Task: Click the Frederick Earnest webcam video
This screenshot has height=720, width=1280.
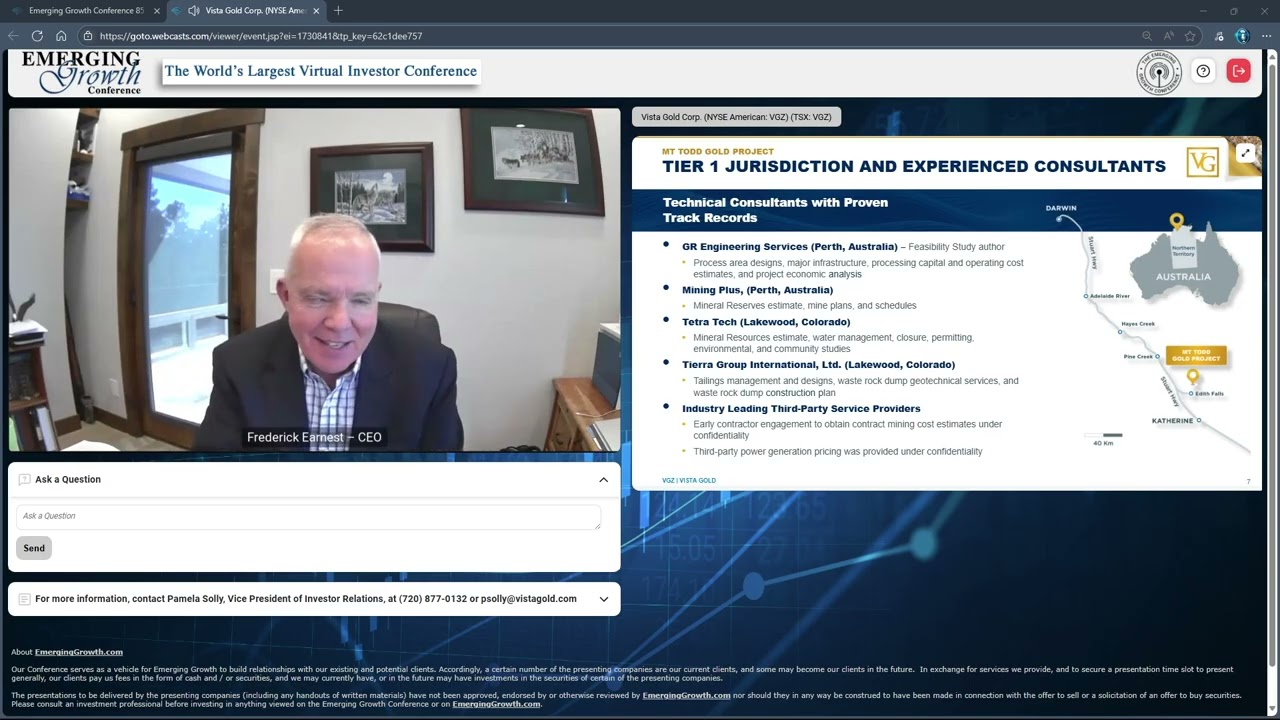Action: pyautogui.click(x=314, y=280)
